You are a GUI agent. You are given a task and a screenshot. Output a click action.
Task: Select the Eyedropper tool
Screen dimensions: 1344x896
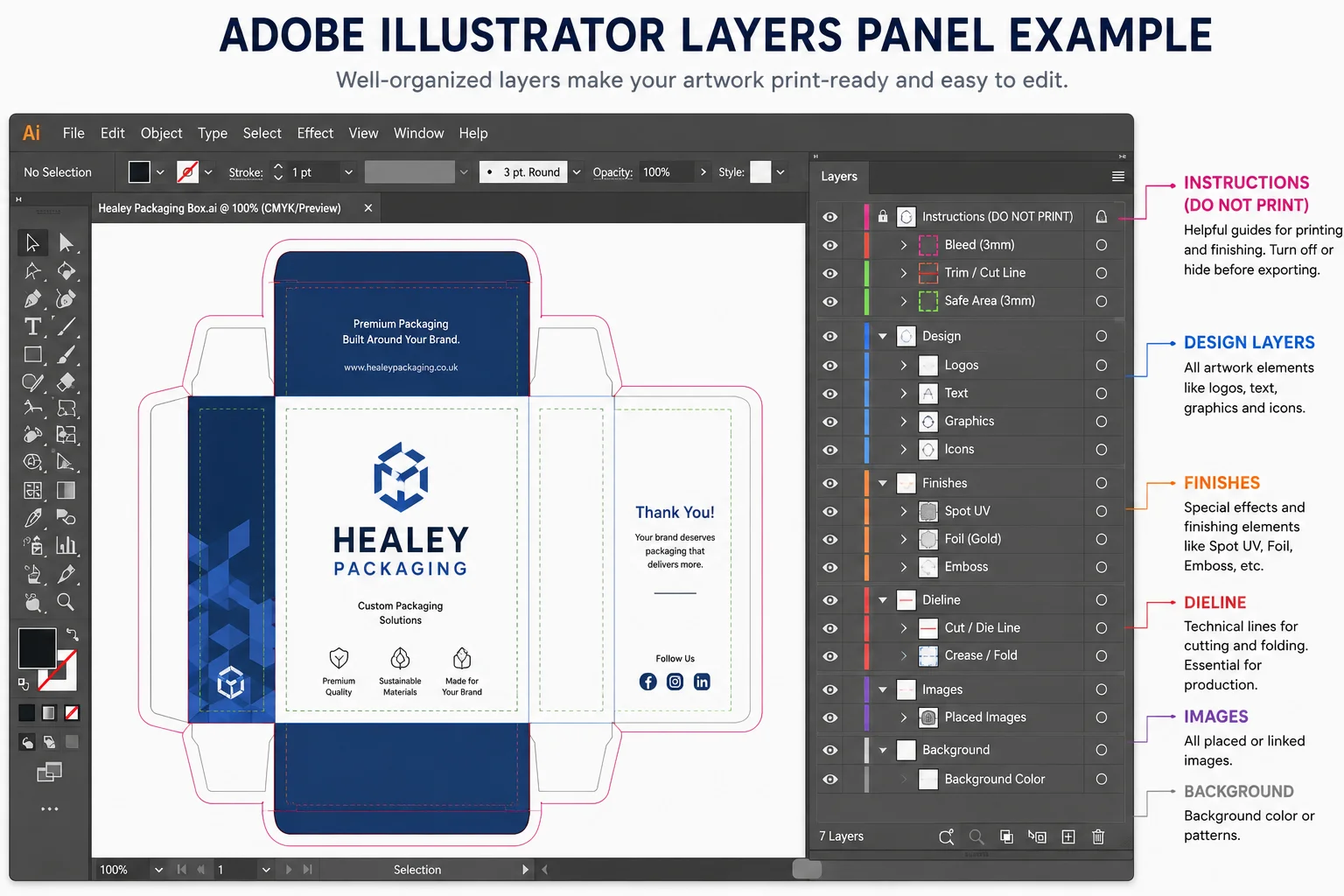32,518
